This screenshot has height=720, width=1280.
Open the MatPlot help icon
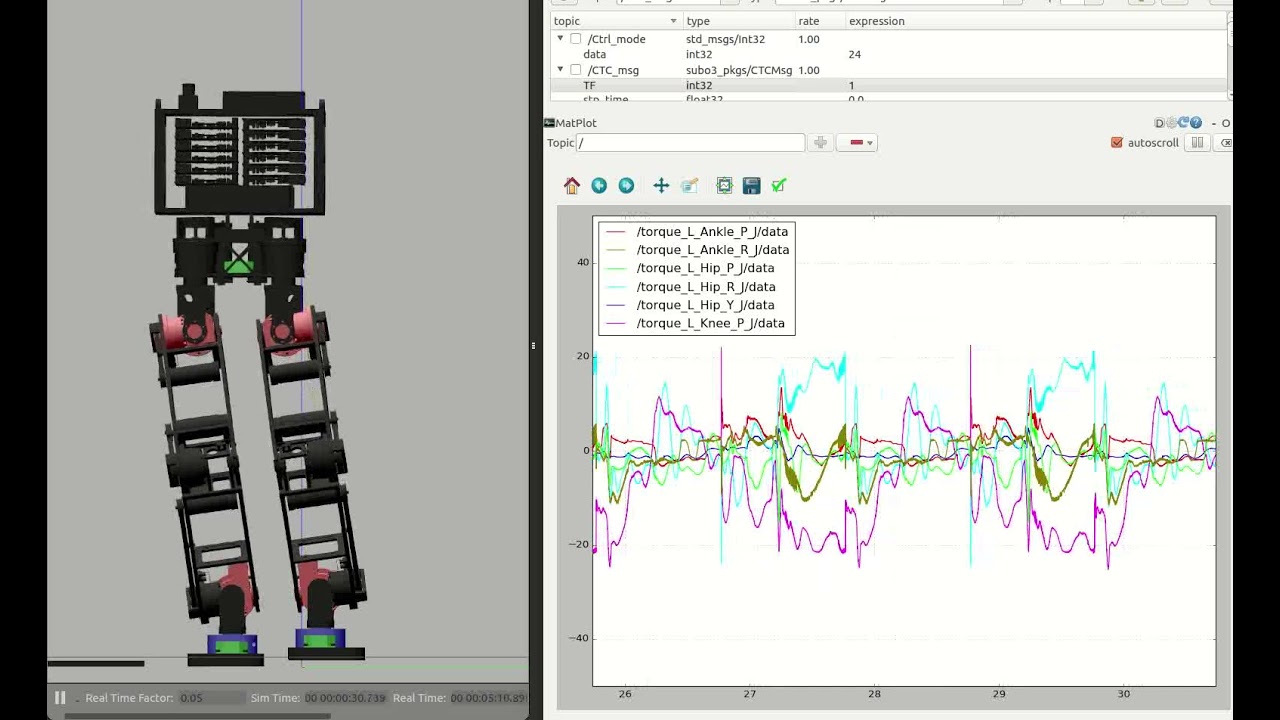click(1196, 123)
